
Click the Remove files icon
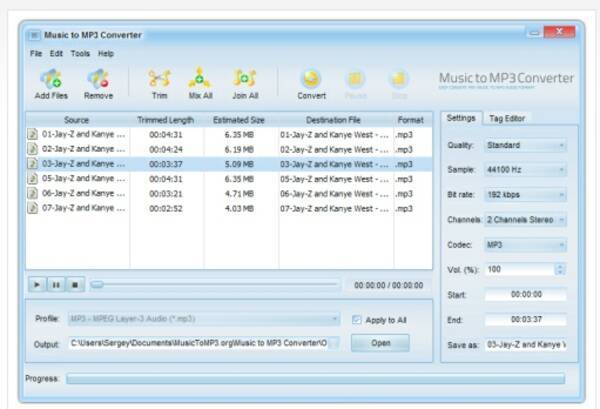point(98,79)
